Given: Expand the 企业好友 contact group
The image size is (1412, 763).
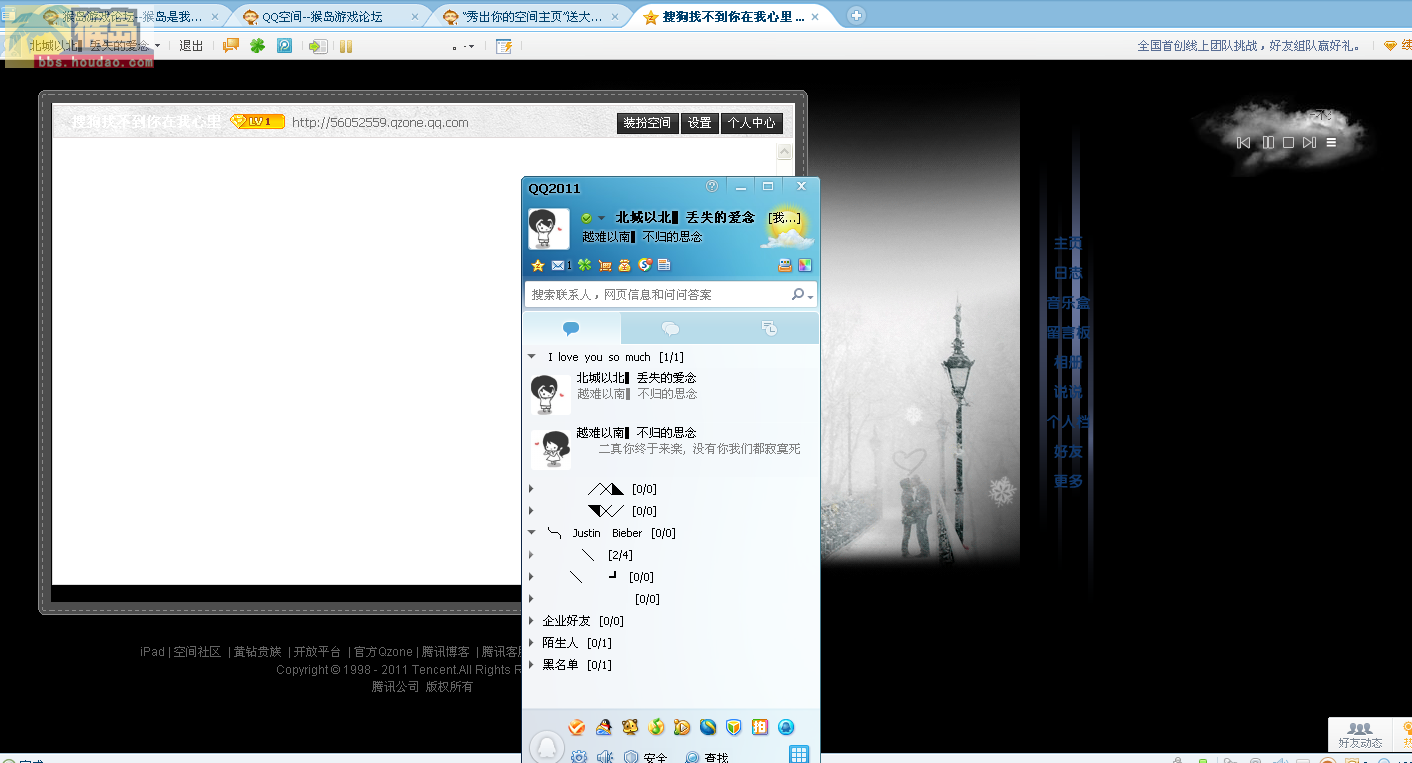Looking at the screenshot, I should coord(532,621).
